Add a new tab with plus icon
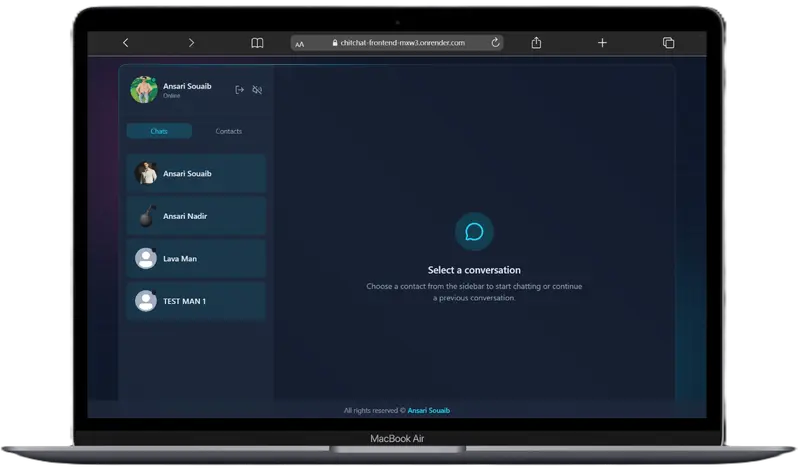 click(603, 43)
